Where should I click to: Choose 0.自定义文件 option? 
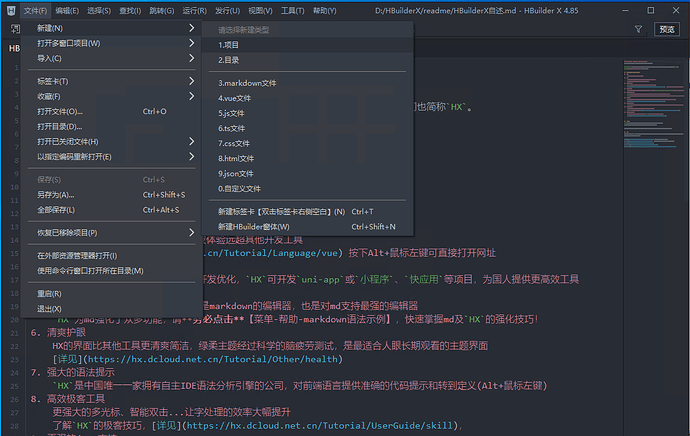pyautogui.click(x=240, y=188)
